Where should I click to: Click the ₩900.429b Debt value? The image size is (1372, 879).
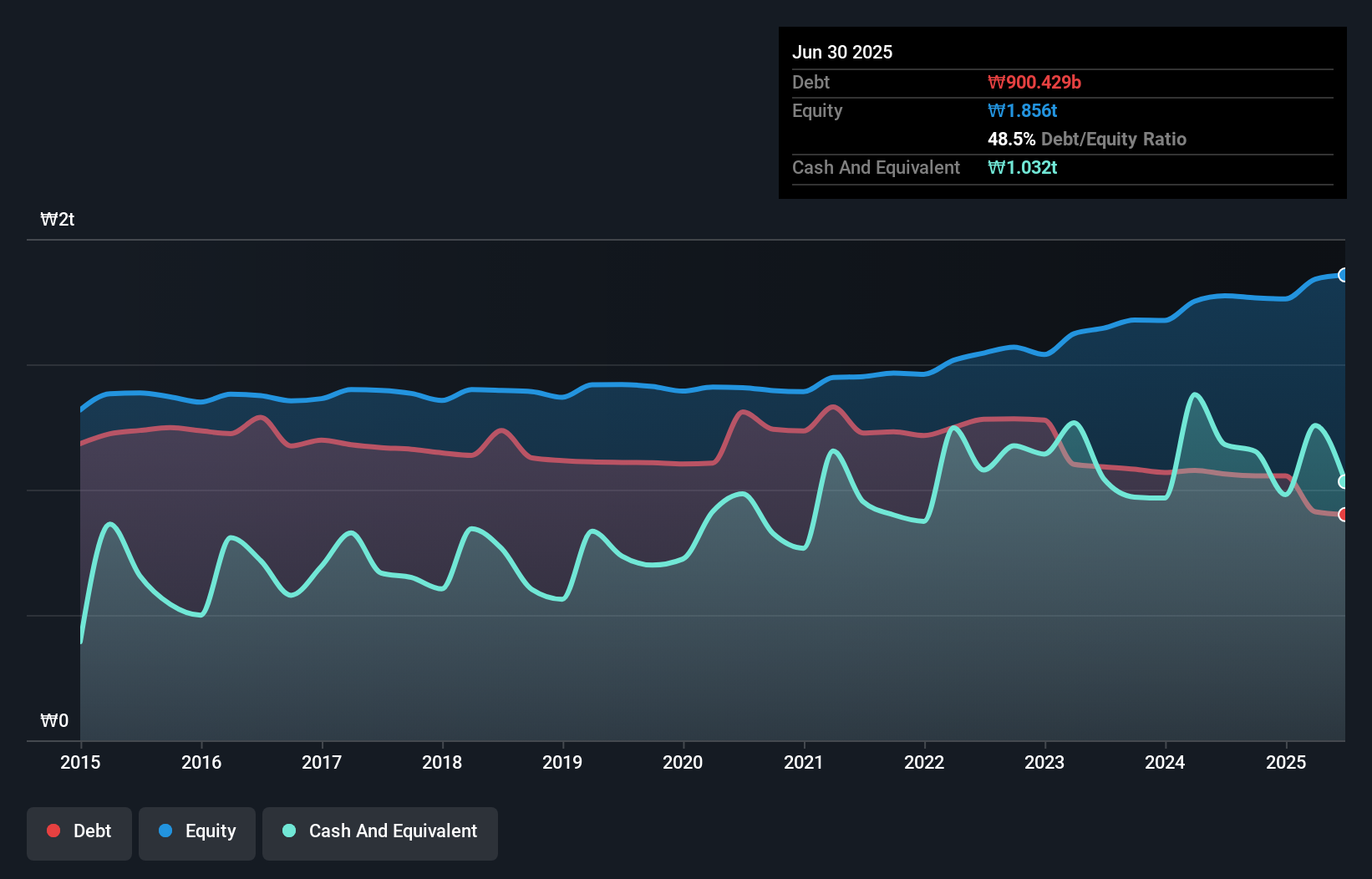(1036, 82)
